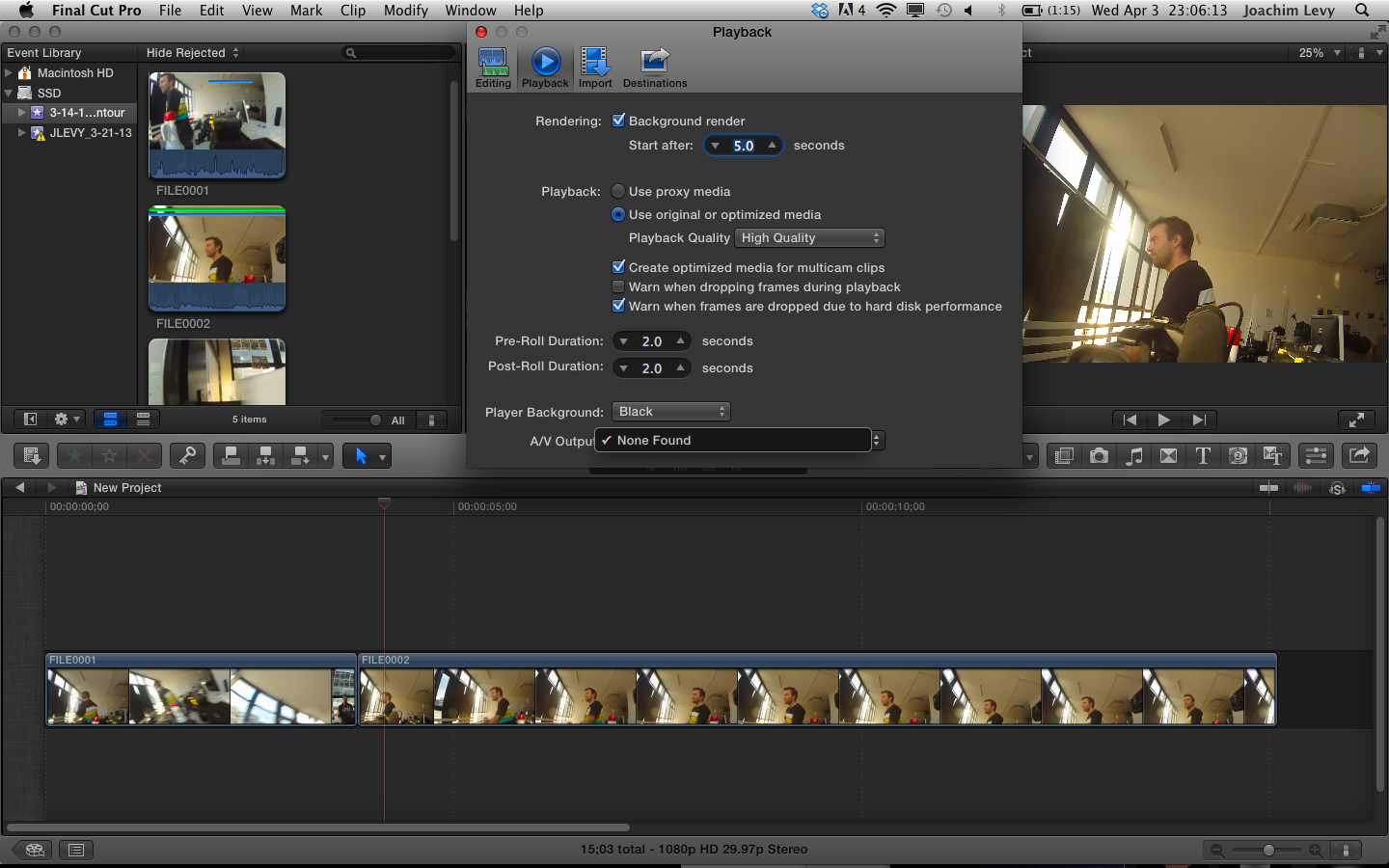Click the Event Browser search field
This screenshot has width=1389, height=868.
coord(398,53)
